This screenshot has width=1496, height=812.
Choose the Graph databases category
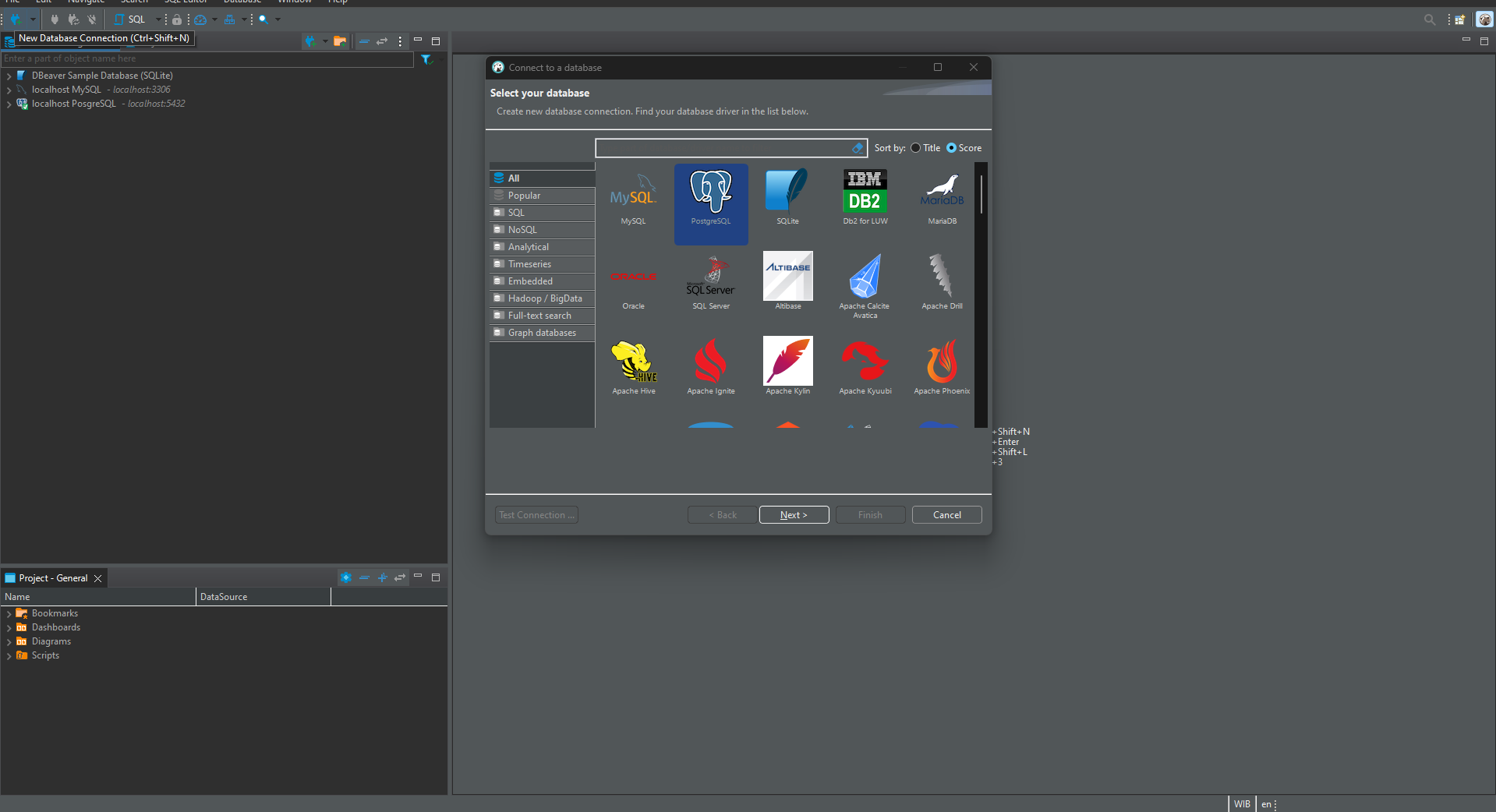pyautogui.click(x=542, y=333)
